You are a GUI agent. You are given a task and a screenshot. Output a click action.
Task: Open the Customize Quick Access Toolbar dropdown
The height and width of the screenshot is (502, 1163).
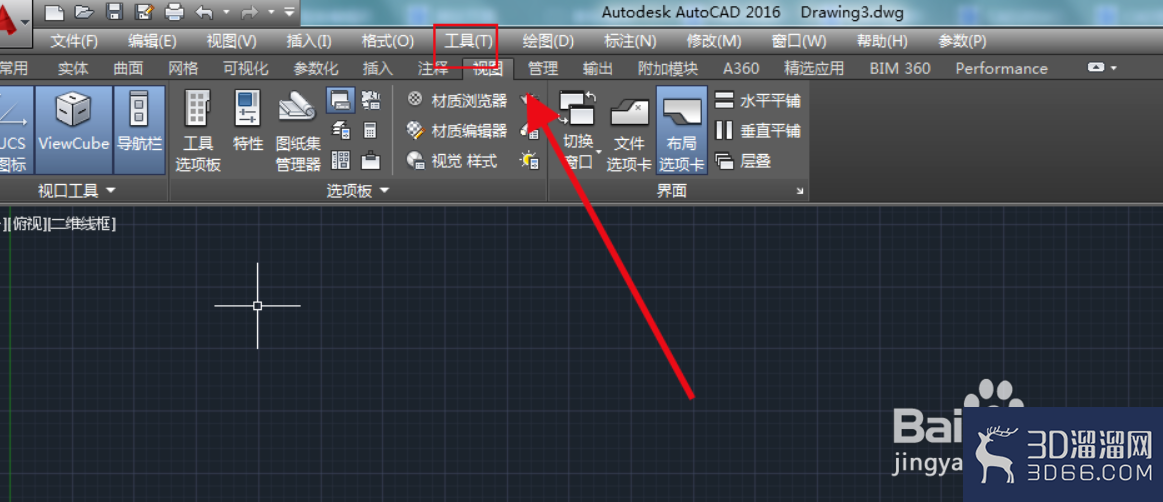(289, 12)
